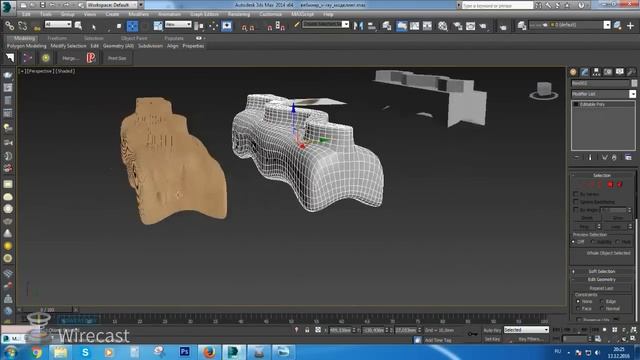The width and height of the screenshot is (640, 360).
Task: Choose the Select Object arrow tool
Action: tap(94, 27)
